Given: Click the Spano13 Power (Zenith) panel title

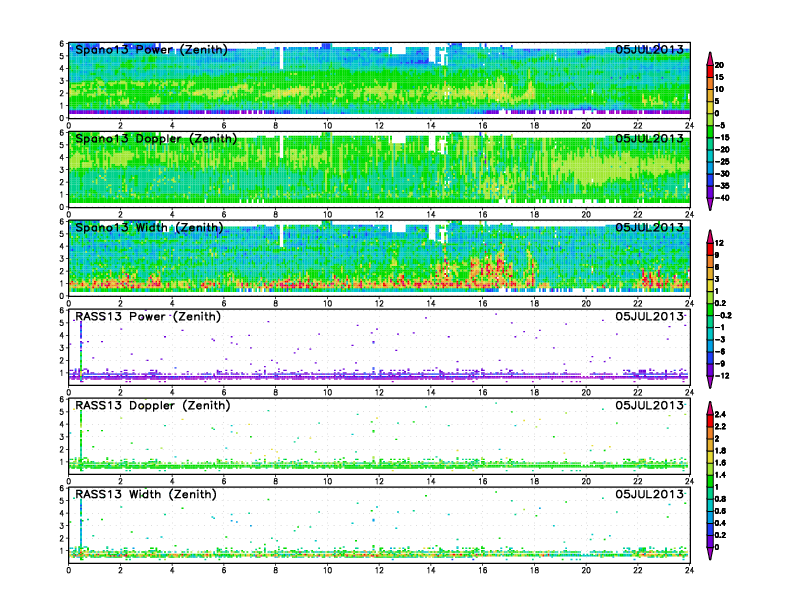Looking at the screenshot, I should [x=151, y=50].
